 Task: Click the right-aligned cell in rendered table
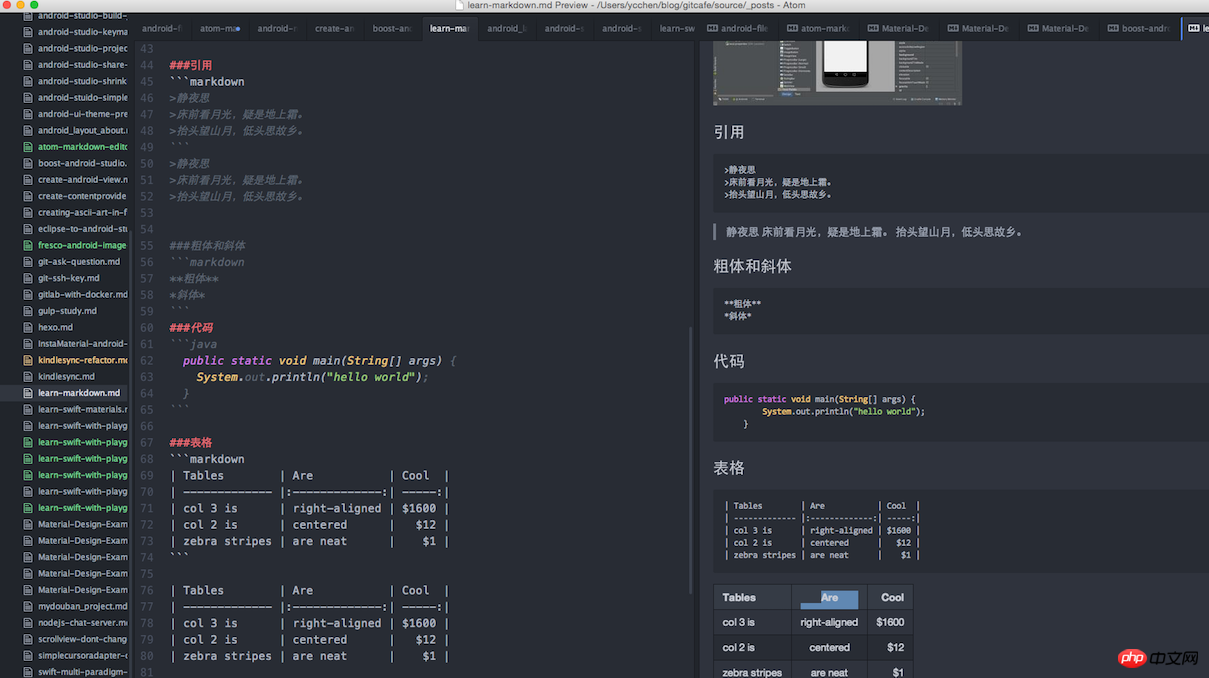[x=829, y=622]
